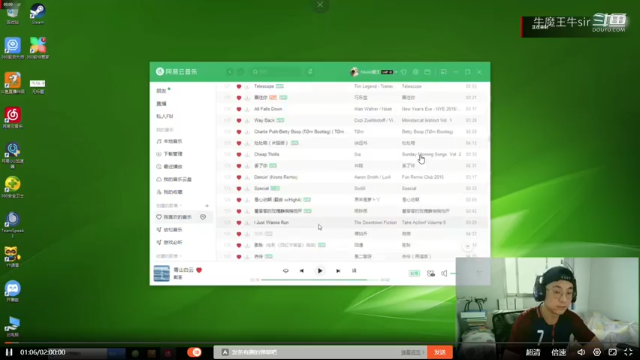Unlike the Telescope song heart

(x=239, y=87)
